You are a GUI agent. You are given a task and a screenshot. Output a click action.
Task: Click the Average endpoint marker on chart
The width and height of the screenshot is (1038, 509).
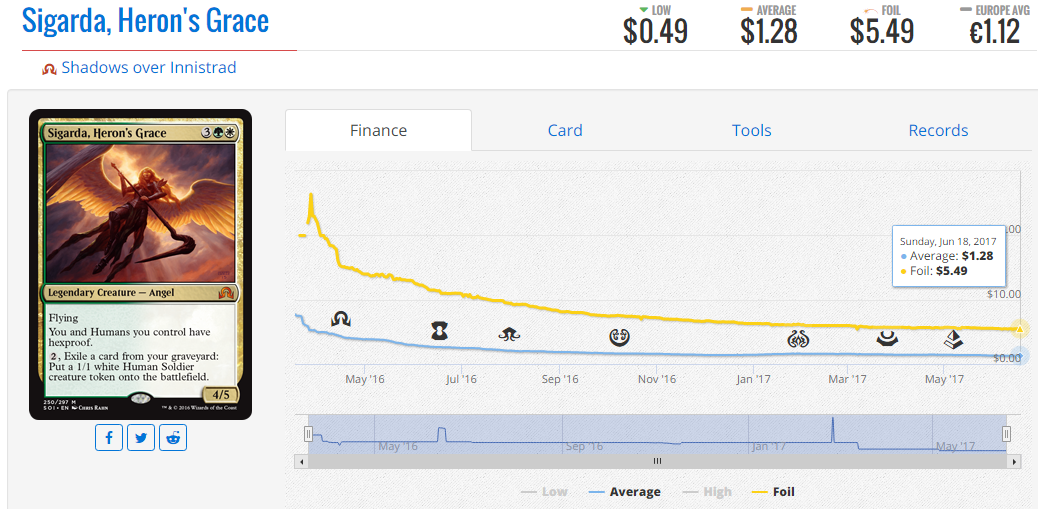click(1020, 355)
